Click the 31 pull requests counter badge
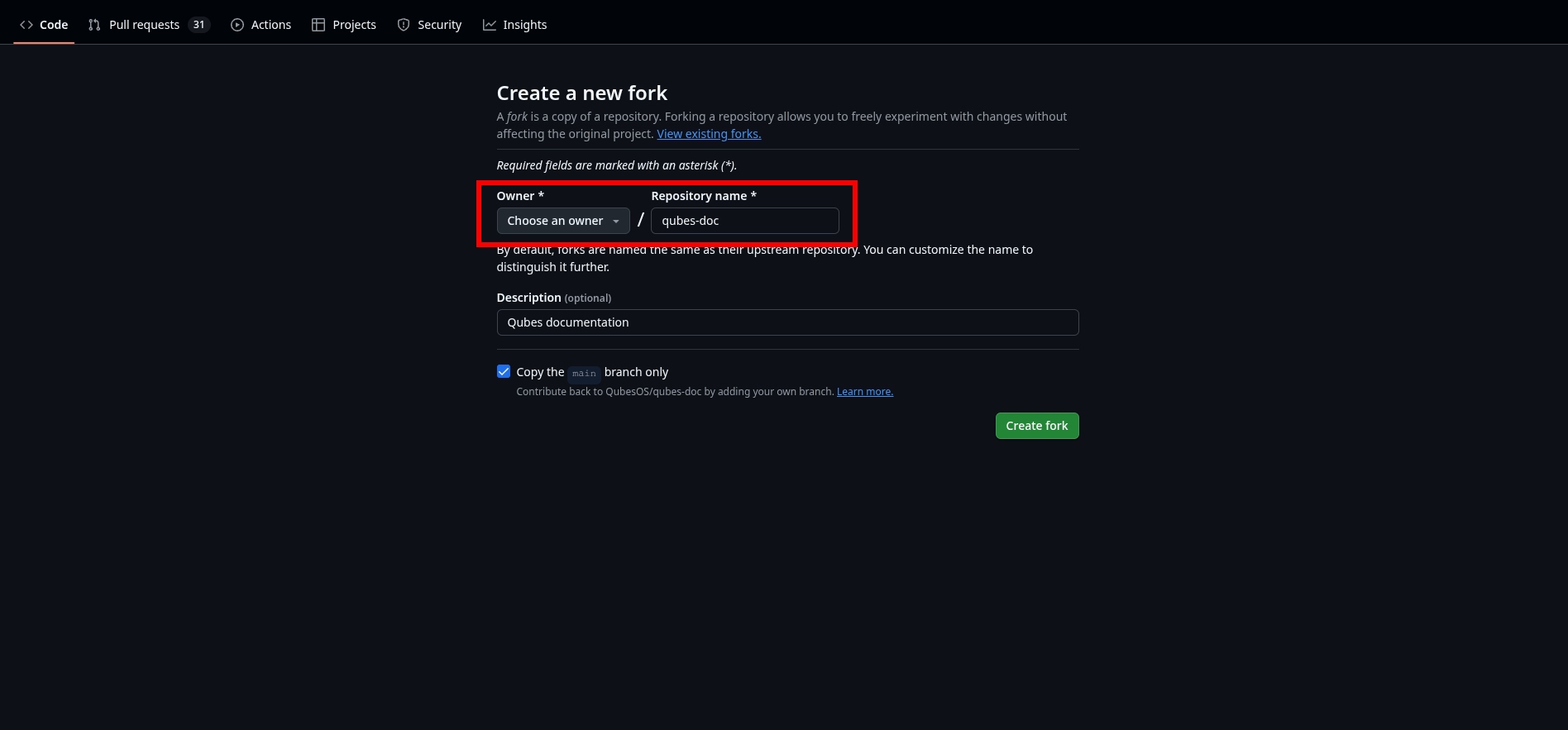 click(198, 25)
